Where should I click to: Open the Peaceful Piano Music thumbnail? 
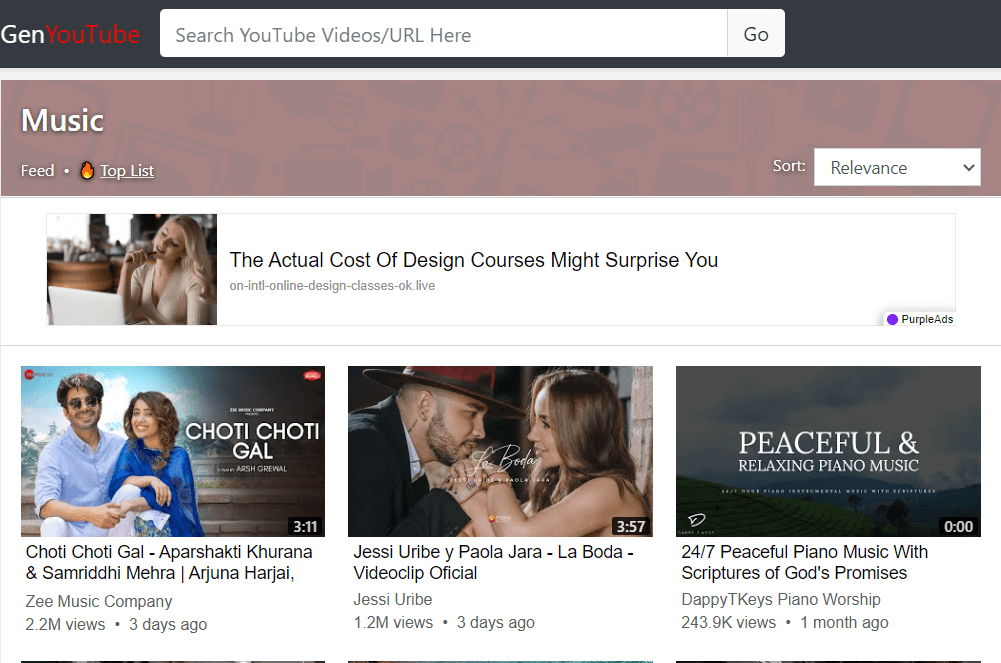pos(828,451)
